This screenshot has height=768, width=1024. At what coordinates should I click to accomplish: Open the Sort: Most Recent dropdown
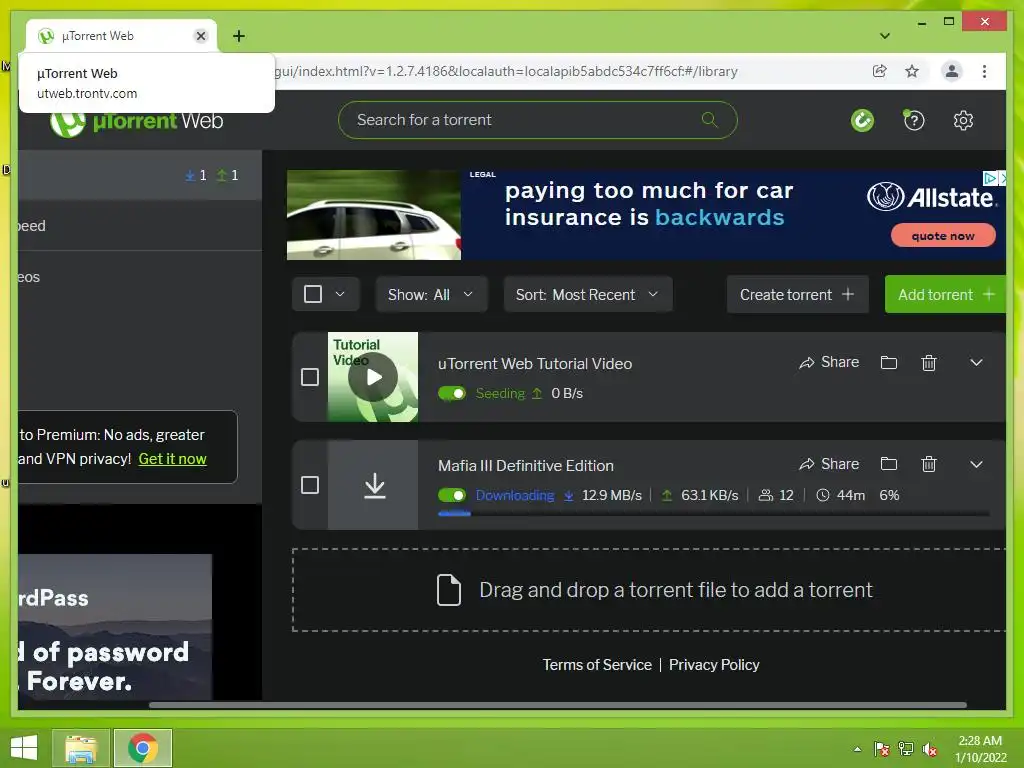pos(588,295)
